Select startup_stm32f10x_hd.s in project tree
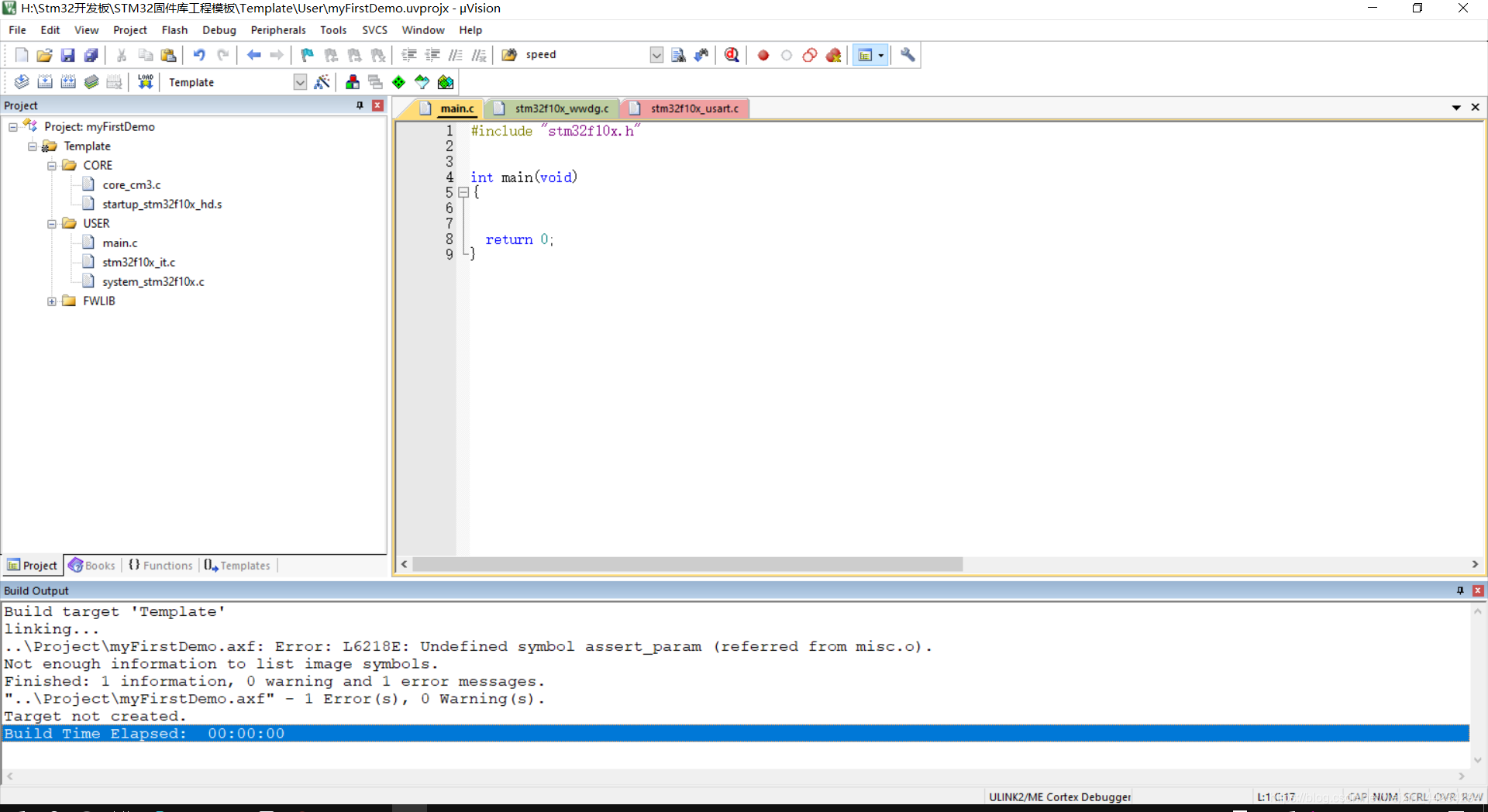The height and width of the screenshot is (812, 1488). pyautogui.click(x=162, y=205)
